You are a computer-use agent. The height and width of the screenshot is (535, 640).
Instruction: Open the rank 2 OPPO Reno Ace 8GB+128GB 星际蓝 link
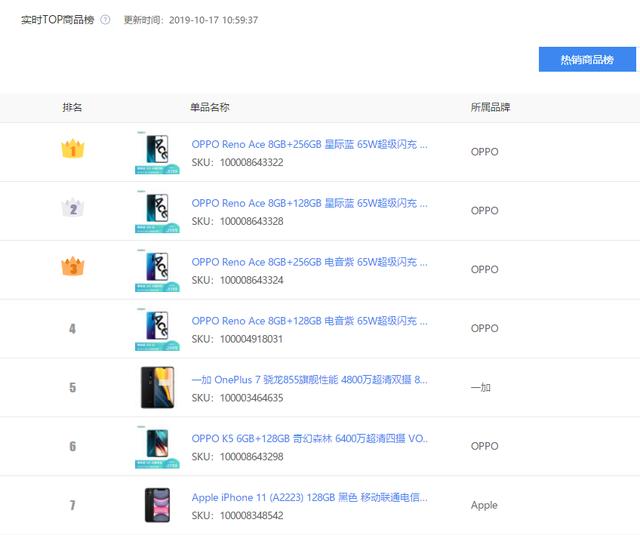click(309, 203)
